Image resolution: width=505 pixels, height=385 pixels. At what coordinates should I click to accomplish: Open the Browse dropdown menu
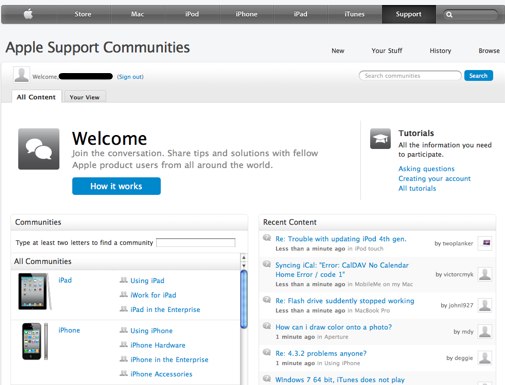[489, 51]
